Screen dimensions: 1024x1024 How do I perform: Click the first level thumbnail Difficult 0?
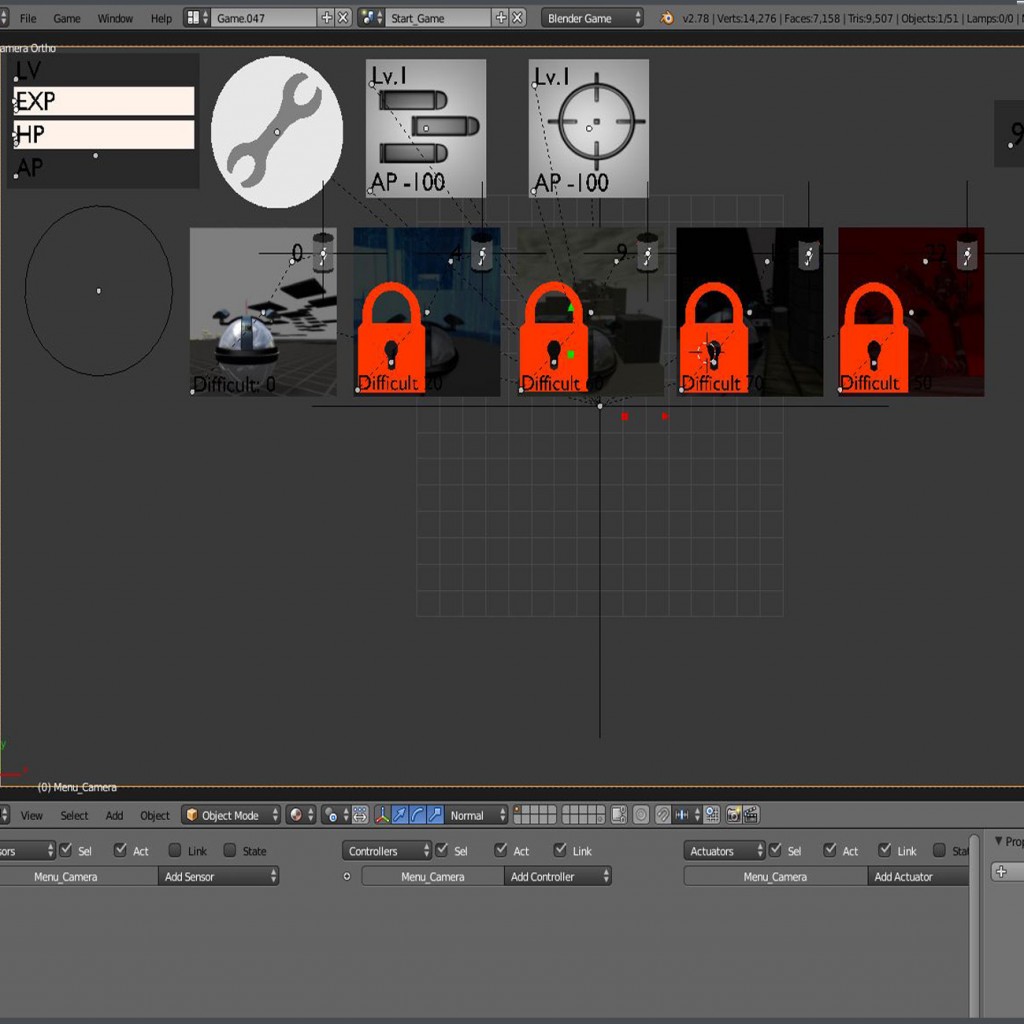tap(262, 312)
